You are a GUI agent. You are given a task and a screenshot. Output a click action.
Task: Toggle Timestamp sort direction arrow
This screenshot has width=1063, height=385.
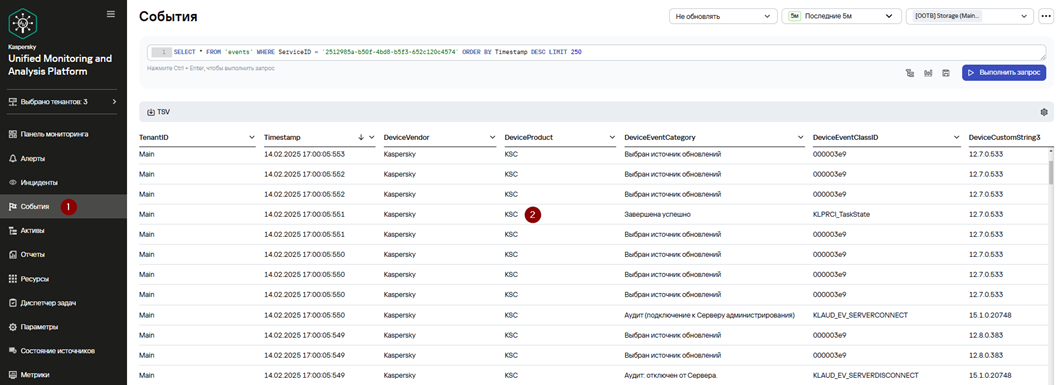tap(361, 138)
